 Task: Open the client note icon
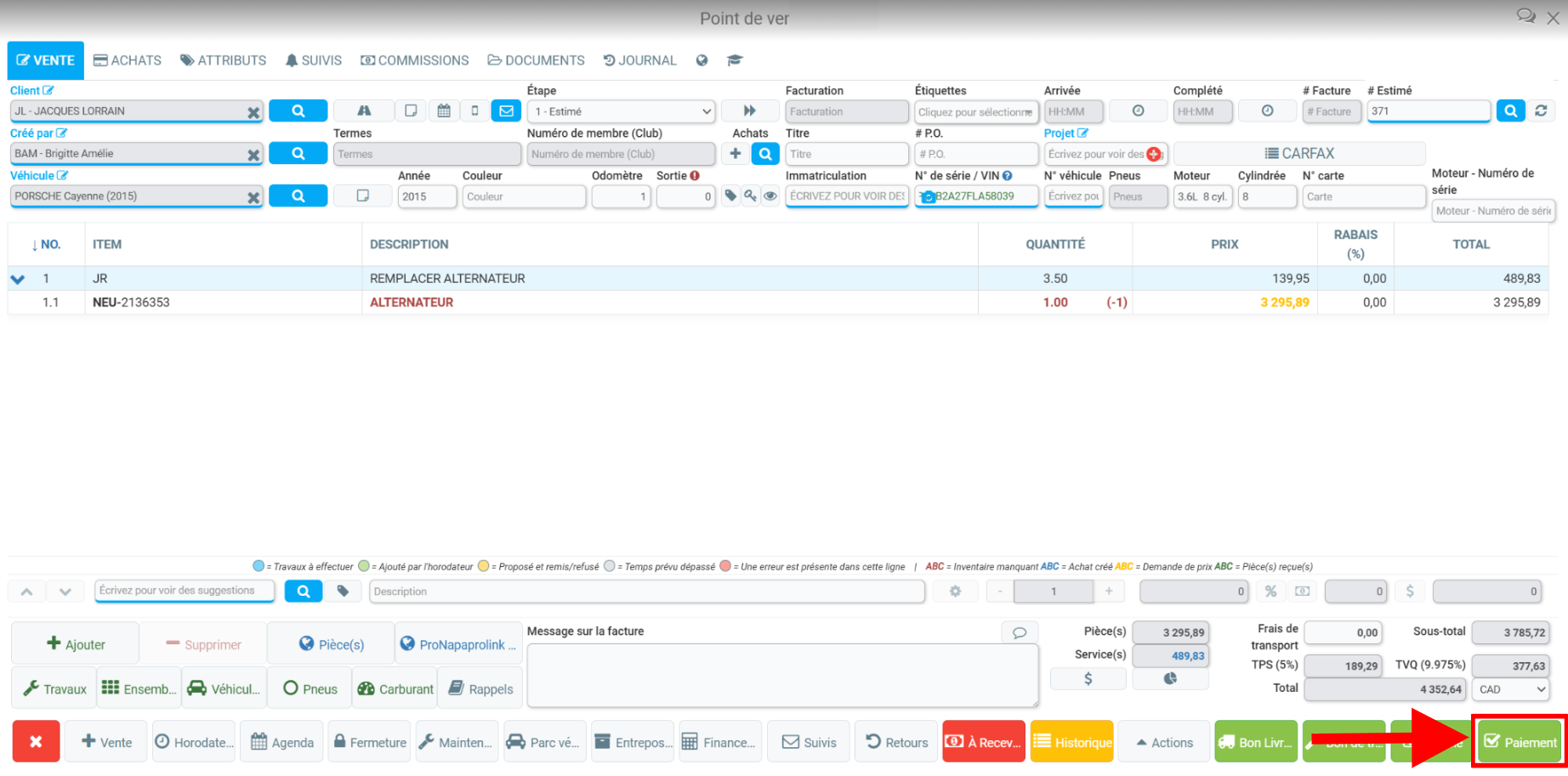pos(411,110)
